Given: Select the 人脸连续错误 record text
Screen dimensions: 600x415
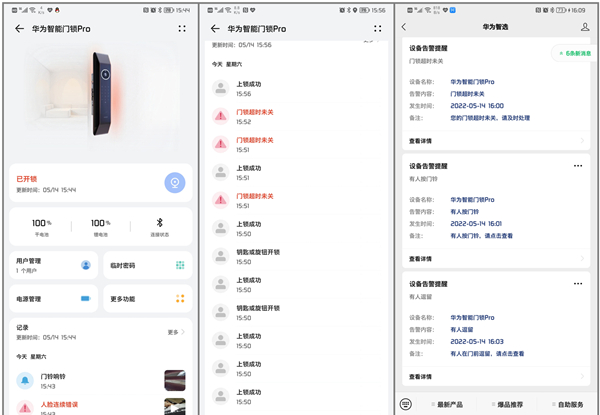Looking at the screenshot, I should coord(59,404).
